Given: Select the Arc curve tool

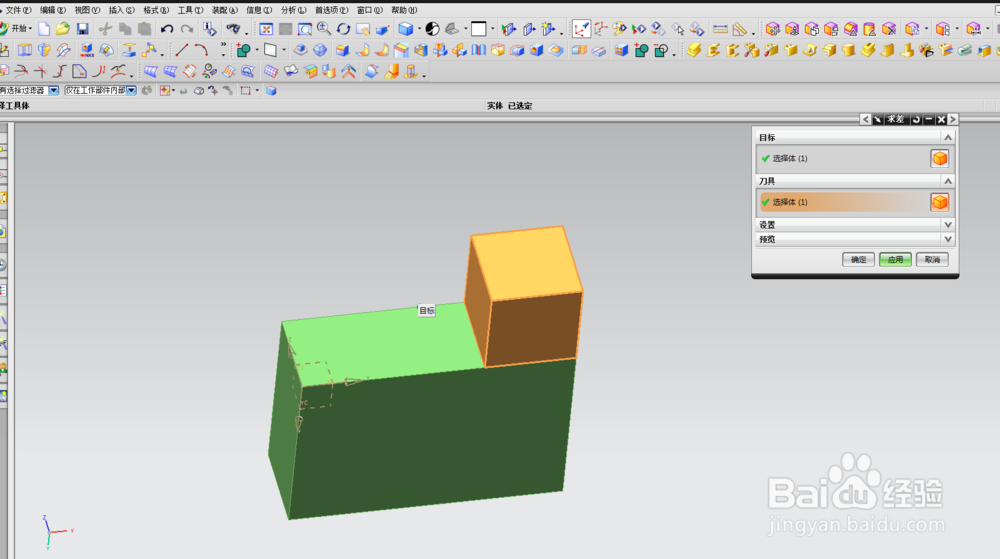Looking at the screenshot, I should 202,50.
